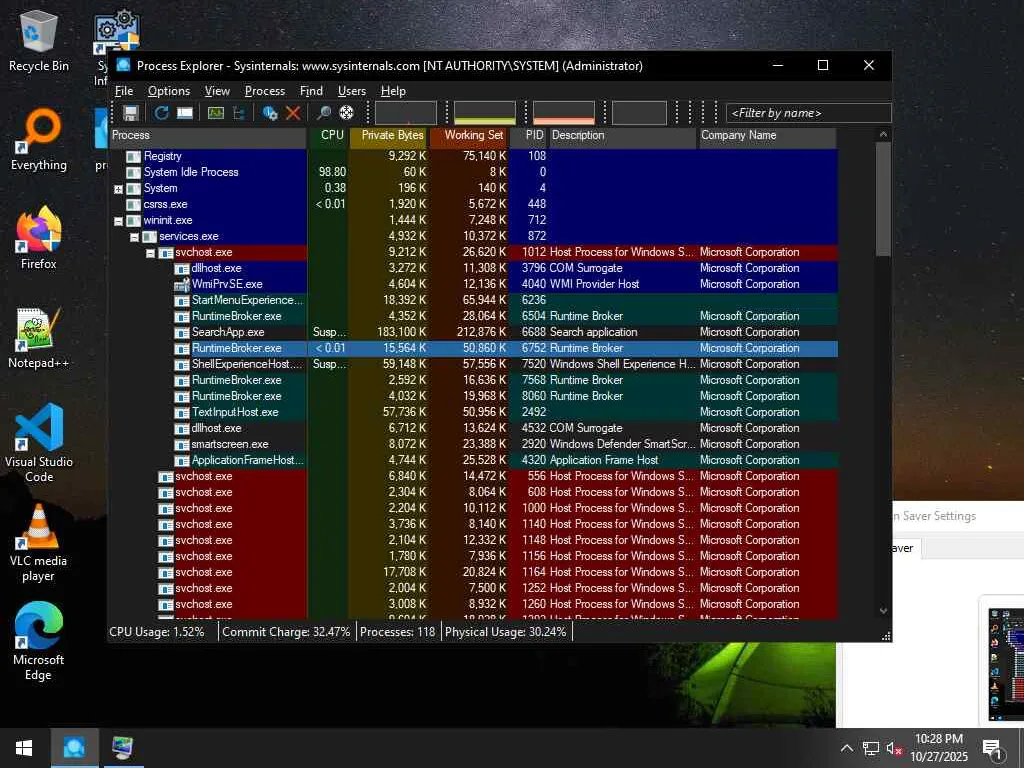Open the Find menu
The image size is (1024, 768).
click(x=311, y=91)
